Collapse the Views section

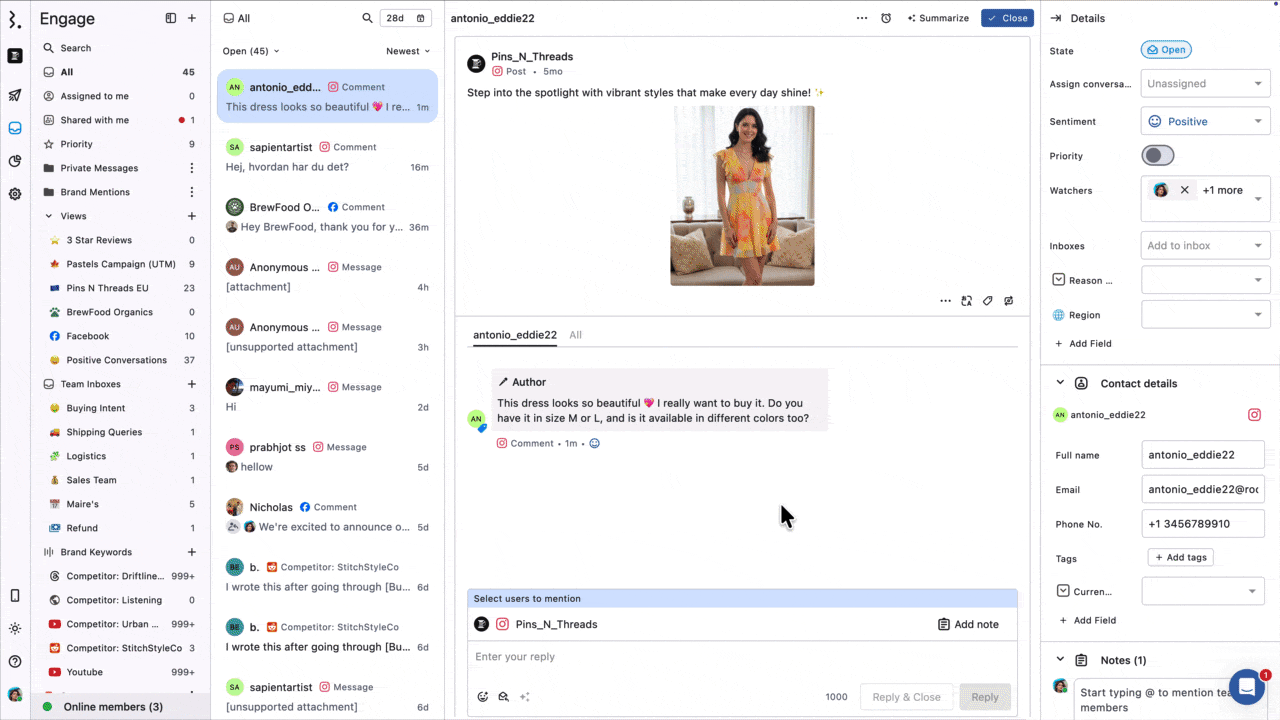pyautogui.click(x=49, y=216)
